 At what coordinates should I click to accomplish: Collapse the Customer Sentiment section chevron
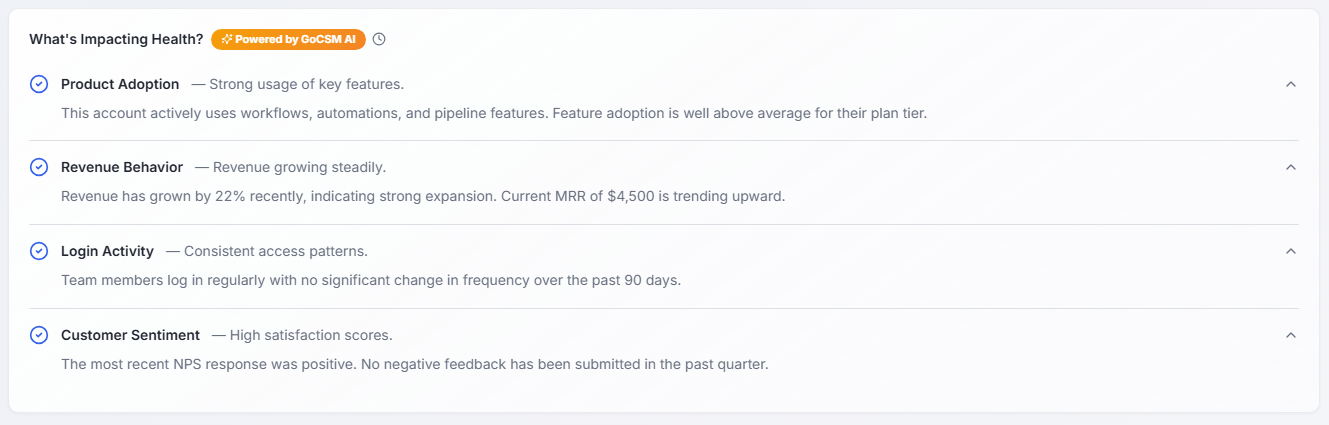click(1291, 335)
